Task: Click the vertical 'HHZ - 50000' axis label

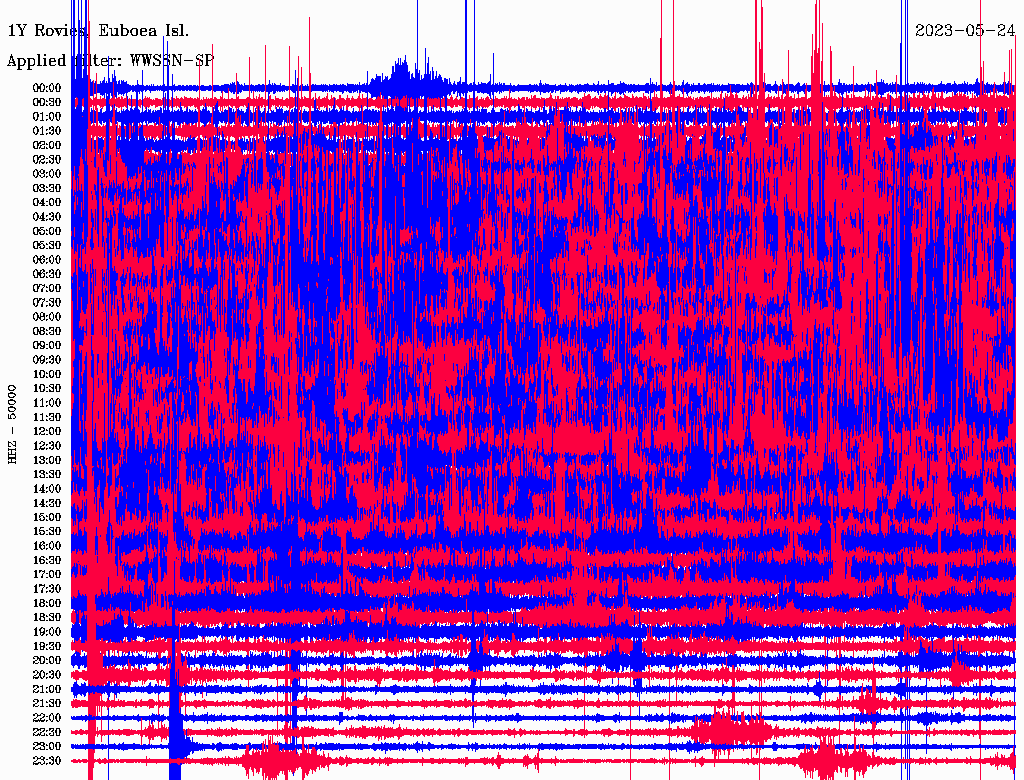Action: coord(13,422)
